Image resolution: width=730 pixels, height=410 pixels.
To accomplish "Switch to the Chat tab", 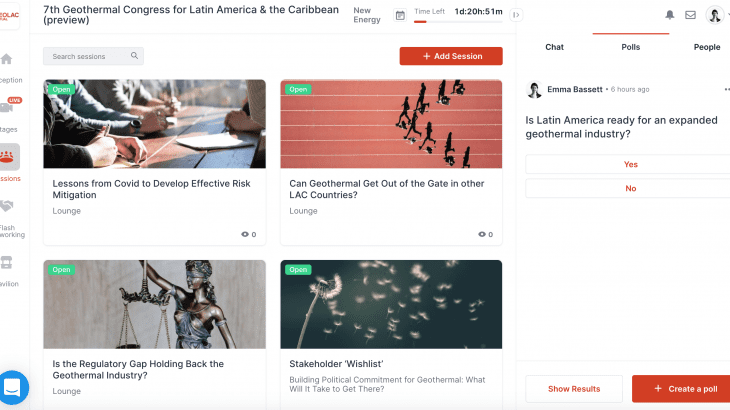I will tap(554, 47).
